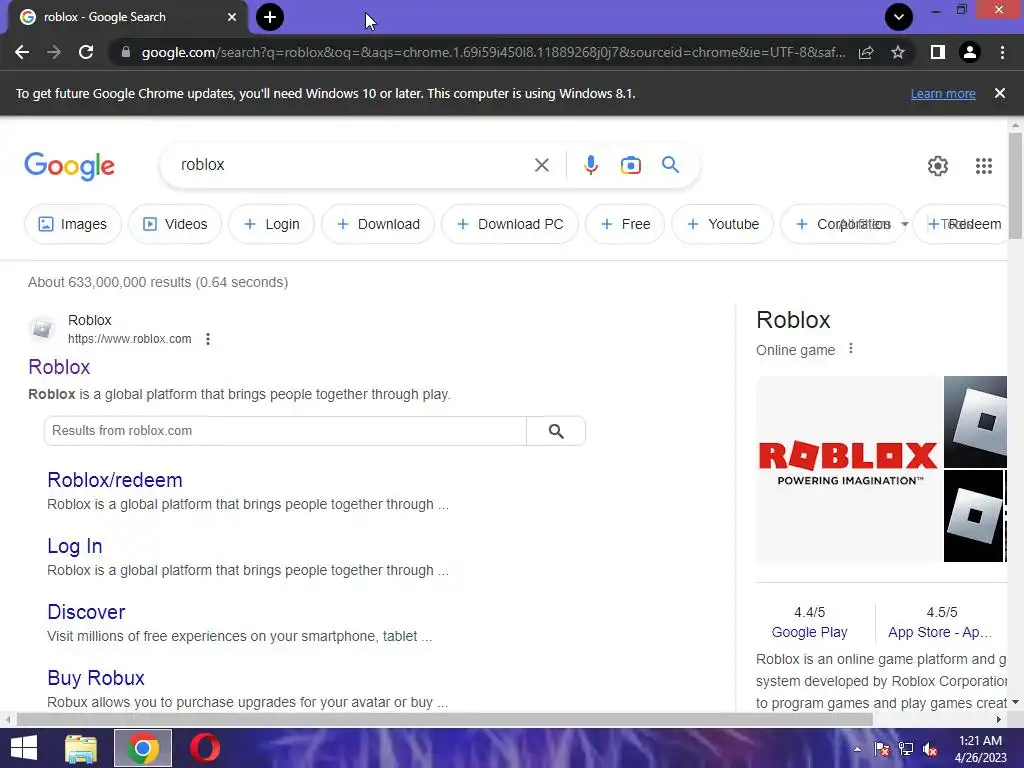Open the muted volume tray icon
This screenshot has width=1024, height=768.
(931, 749)
